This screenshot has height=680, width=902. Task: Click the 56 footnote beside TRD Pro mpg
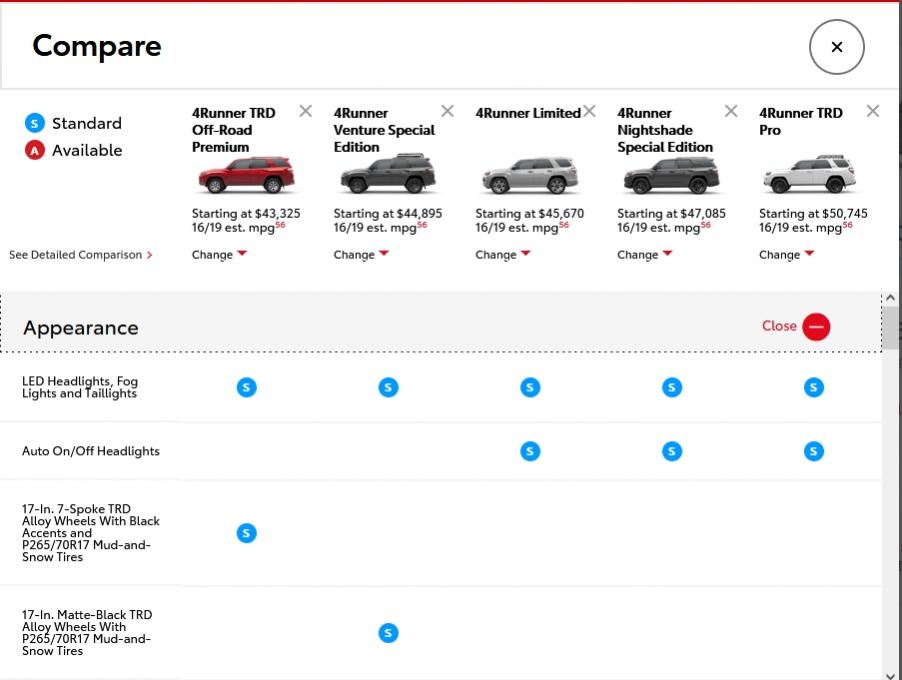point(847,225)
